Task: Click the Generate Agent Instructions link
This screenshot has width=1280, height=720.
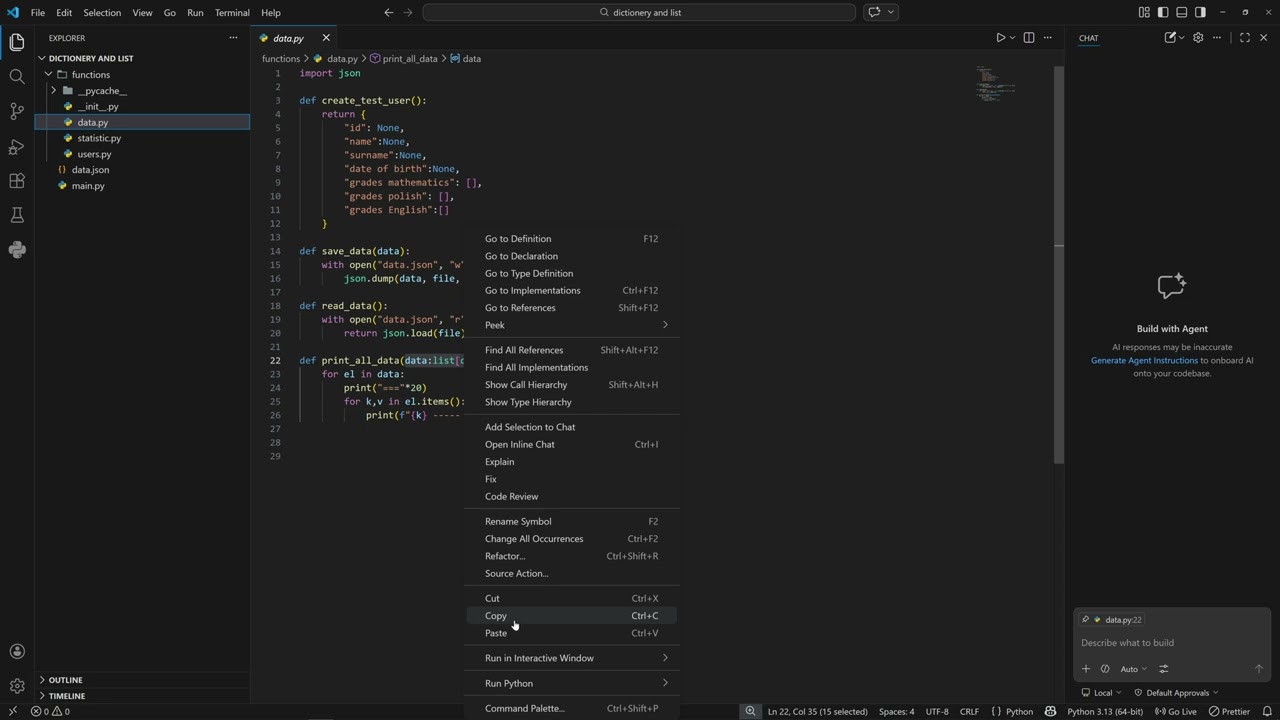Action: [x=1144, y=360]
